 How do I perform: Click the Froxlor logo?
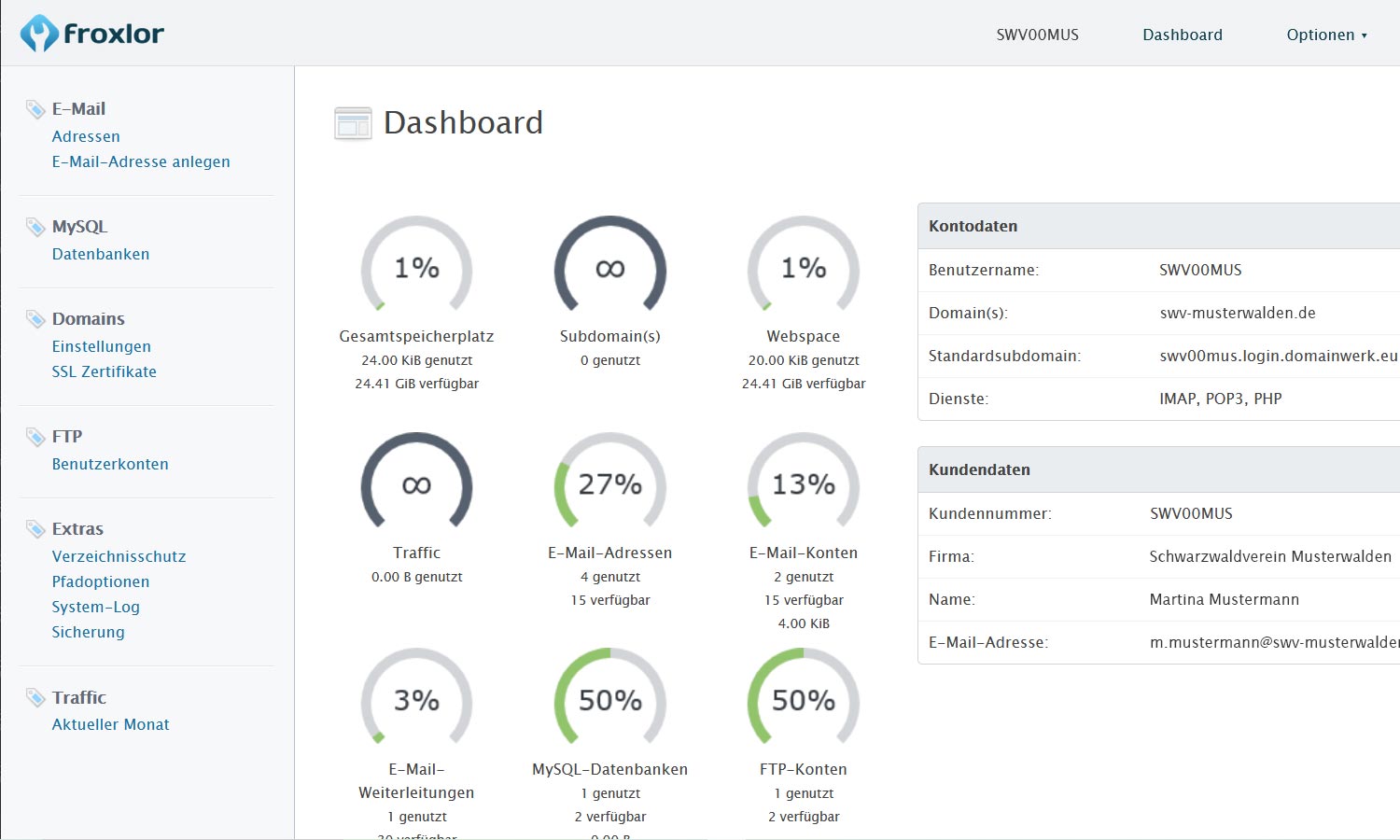(x=91, y=34)
